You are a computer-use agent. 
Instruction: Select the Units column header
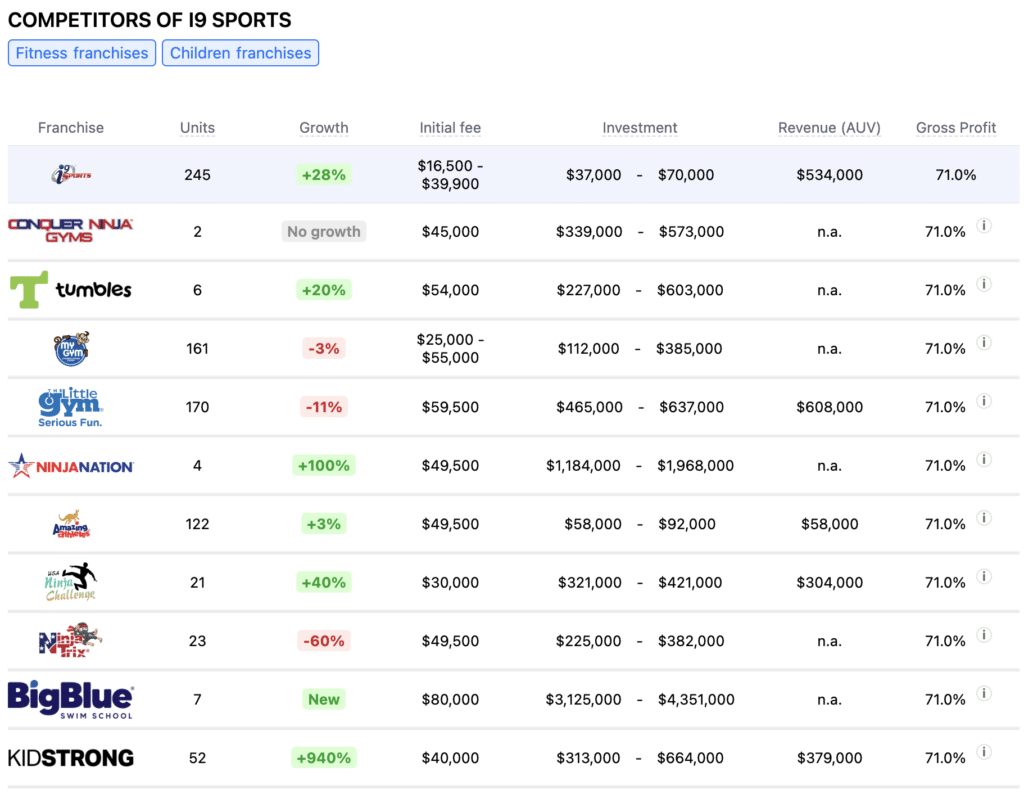197,127
